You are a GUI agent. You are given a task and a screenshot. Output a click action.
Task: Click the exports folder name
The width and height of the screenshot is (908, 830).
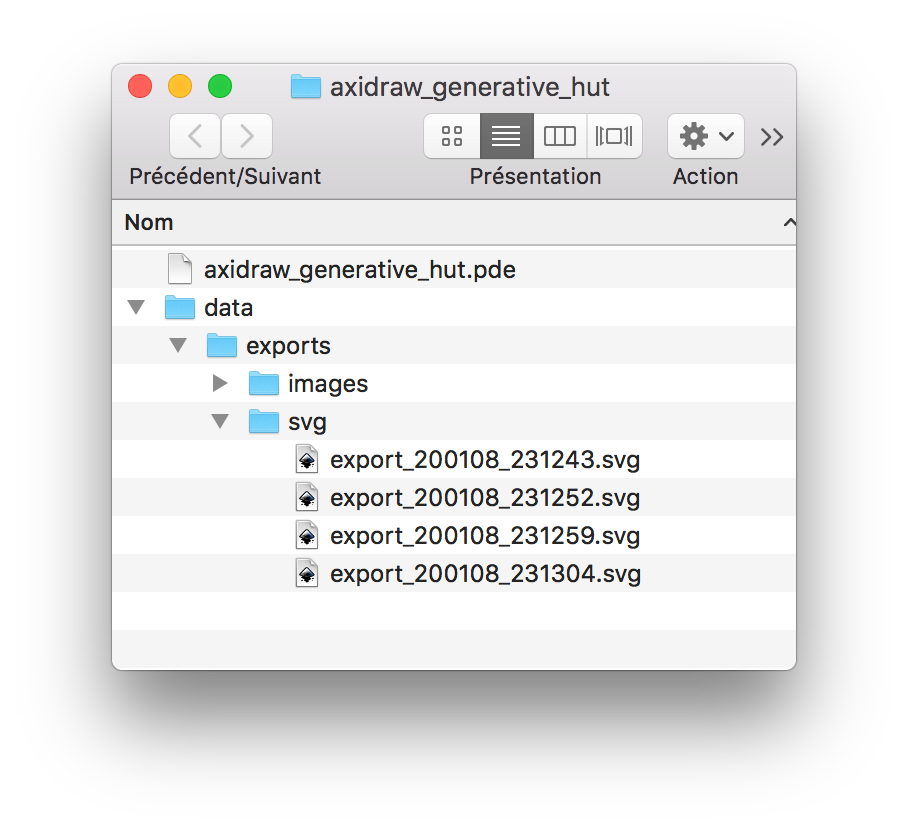[x=288, y=346]
